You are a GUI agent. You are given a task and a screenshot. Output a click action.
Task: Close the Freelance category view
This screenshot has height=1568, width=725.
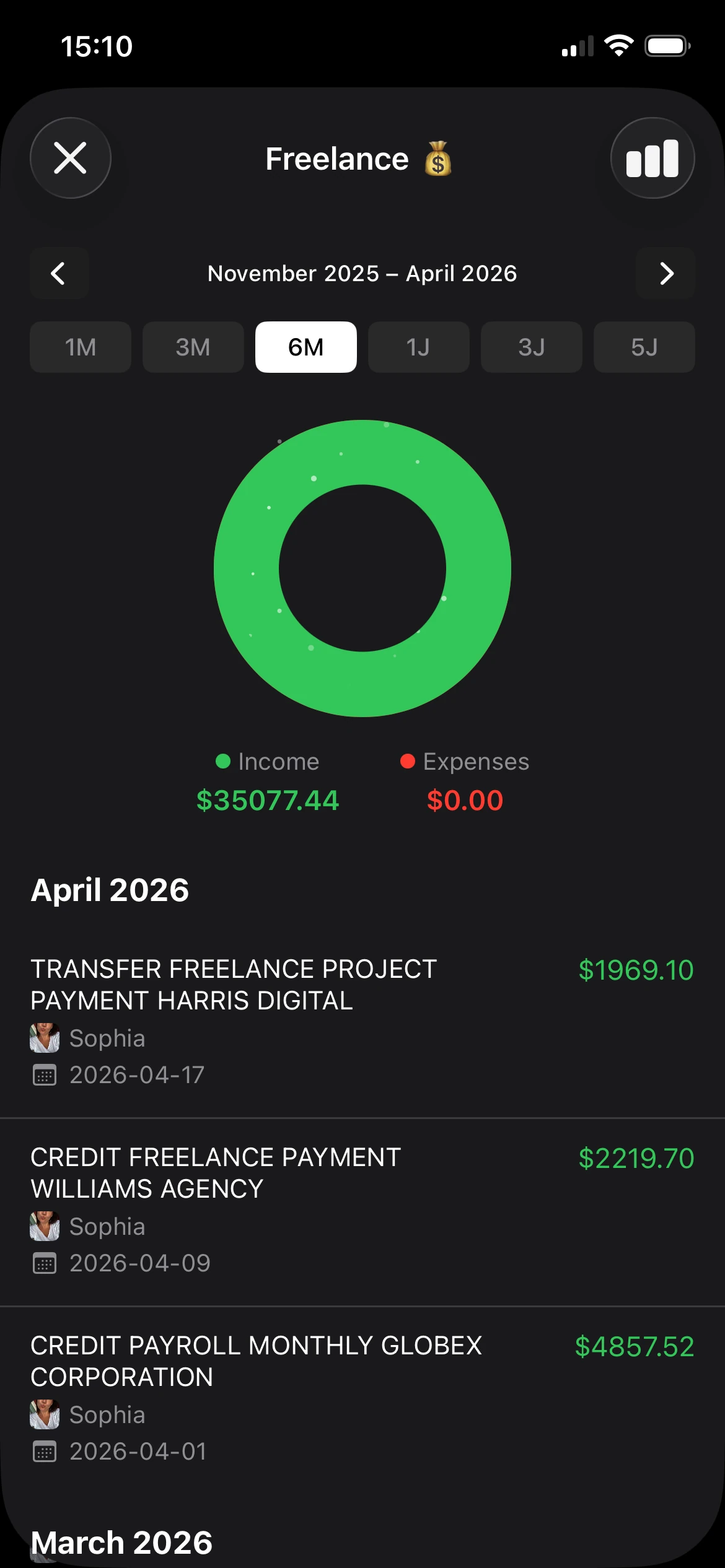pos(71,158)
